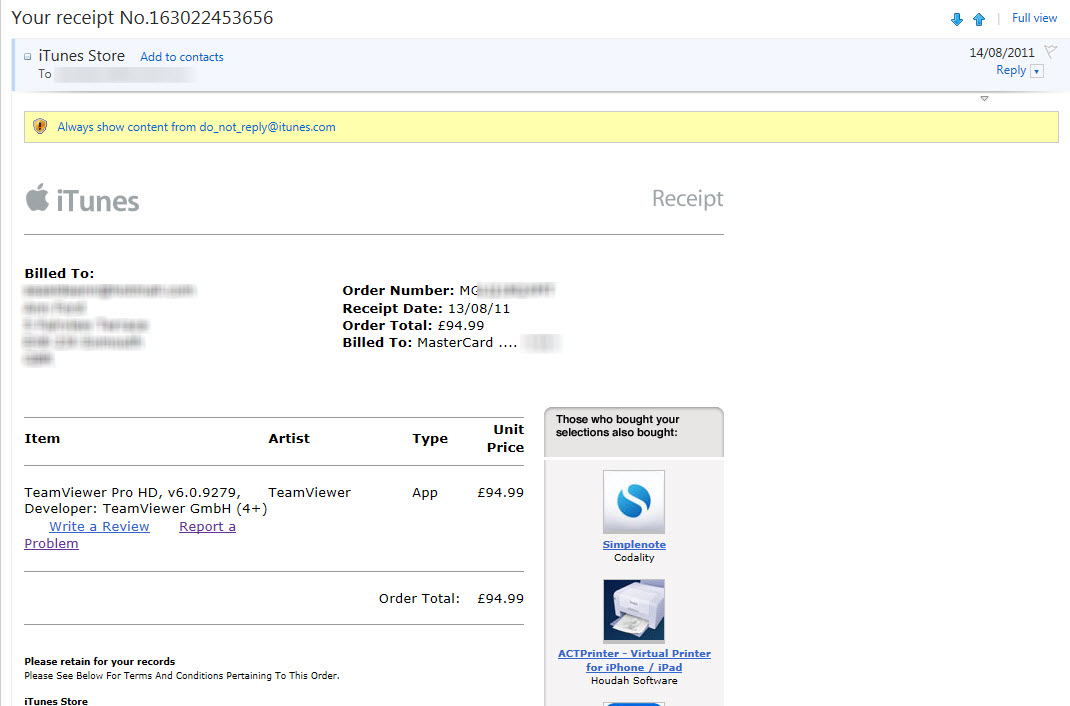Open the Report a Problem link
The width and height of the screenshot is (1070, 706).
click(x=207, y=527)
